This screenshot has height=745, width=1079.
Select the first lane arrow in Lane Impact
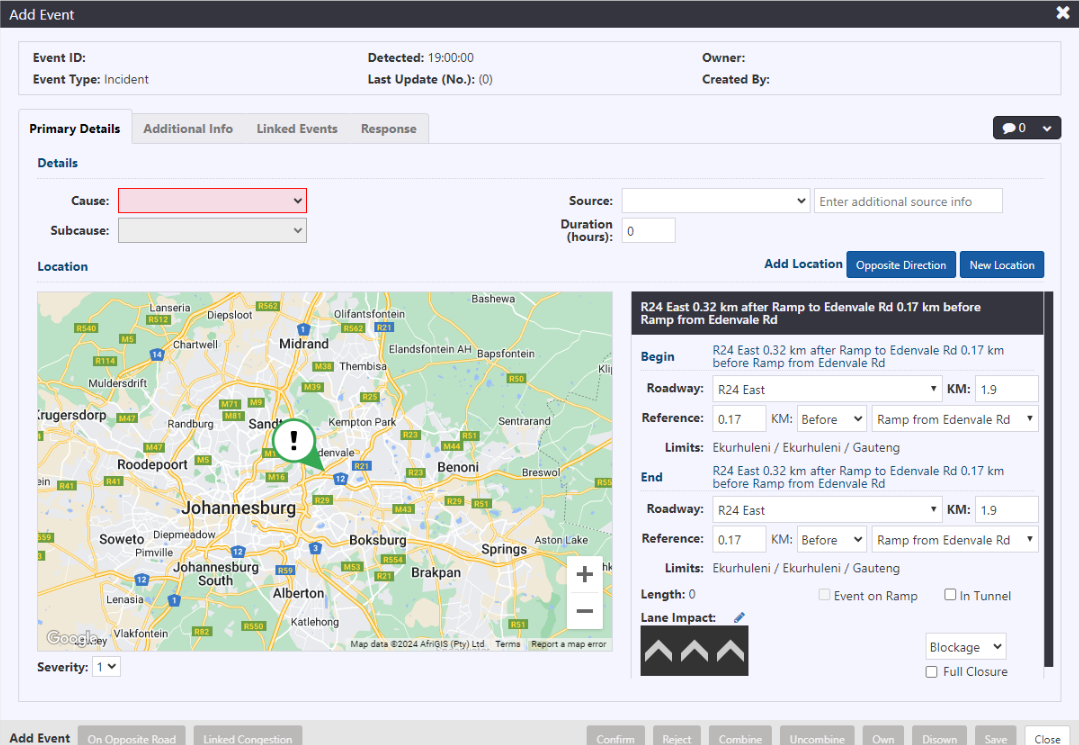[657, 652]
